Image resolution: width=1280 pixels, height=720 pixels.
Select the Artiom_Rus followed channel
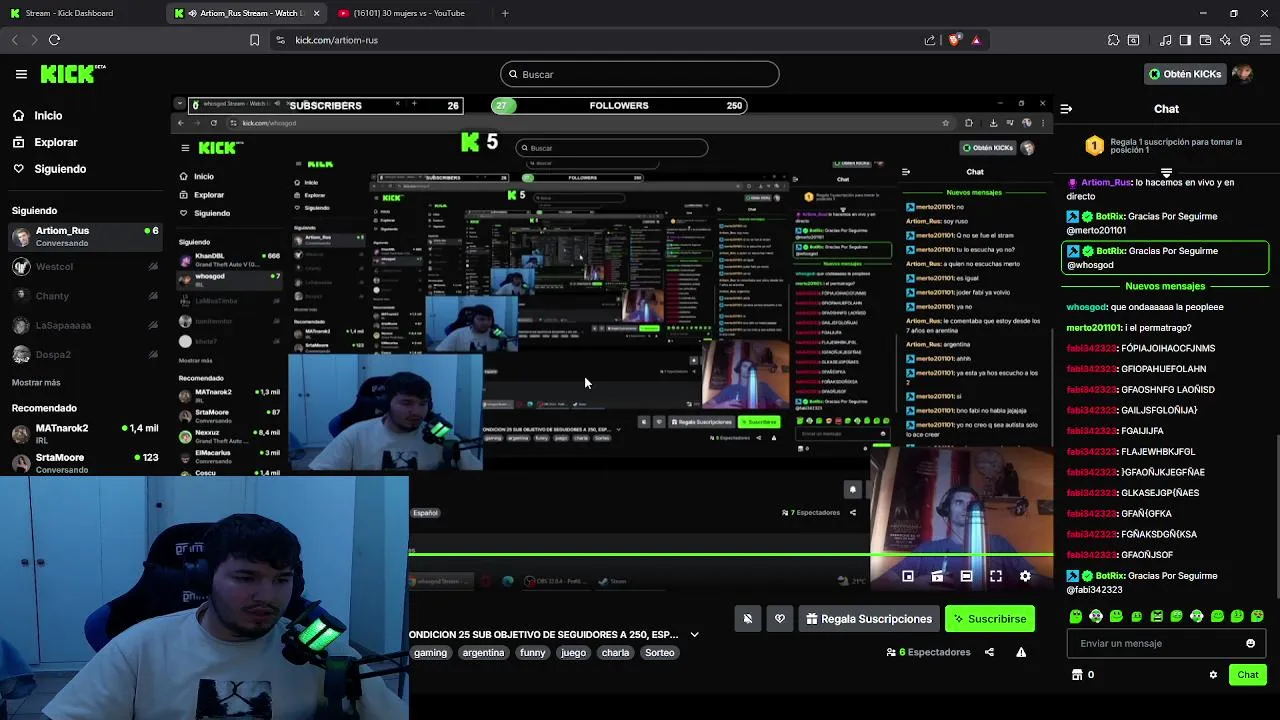(x=85, y=236)
